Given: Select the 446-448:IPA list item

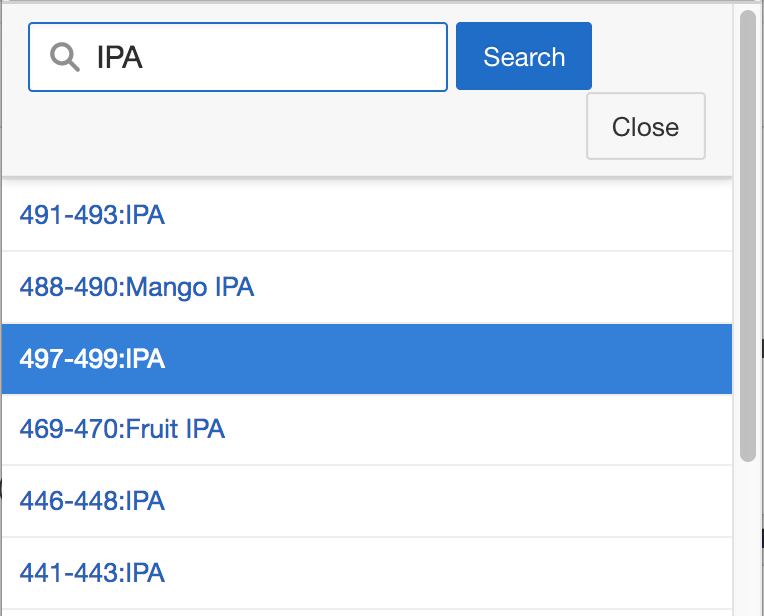Looking at the screenshot, I should click(x=92, y=501).
